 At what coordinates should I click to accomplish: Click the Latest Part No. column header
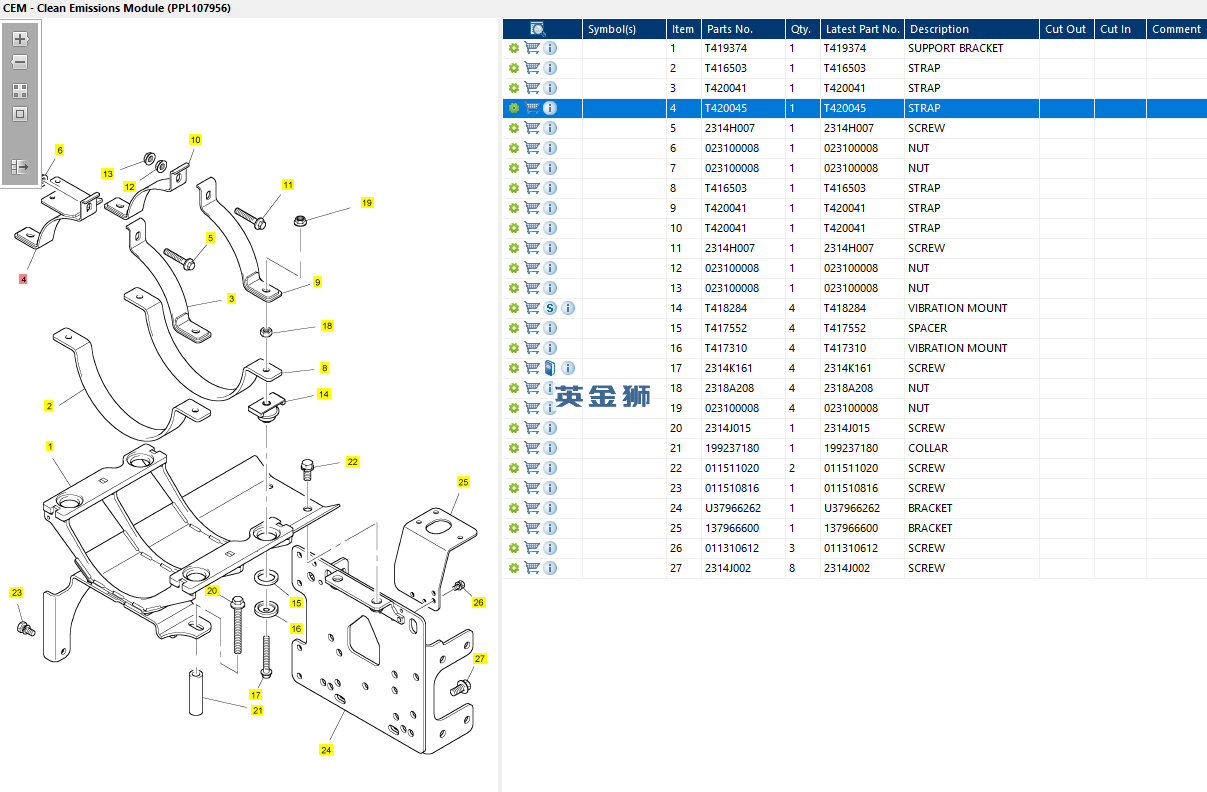[862, 29]
